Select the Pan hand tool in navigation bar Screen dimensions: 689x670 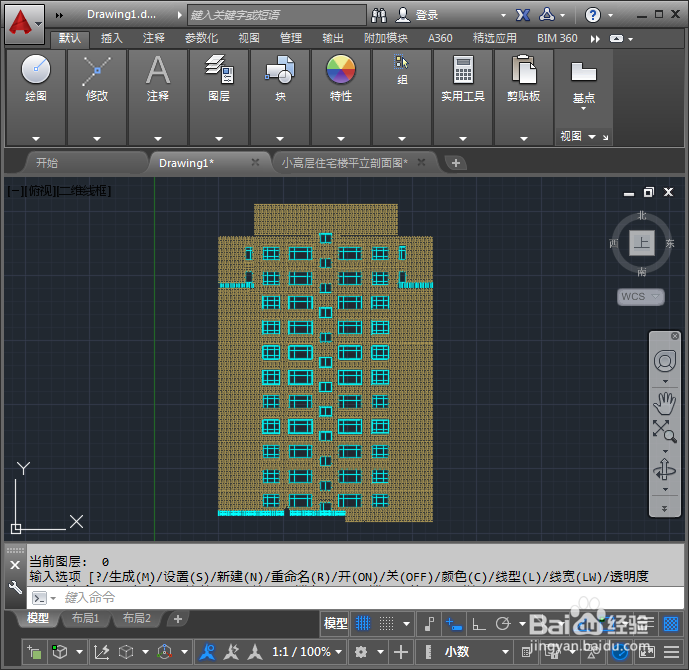point(664,403)
